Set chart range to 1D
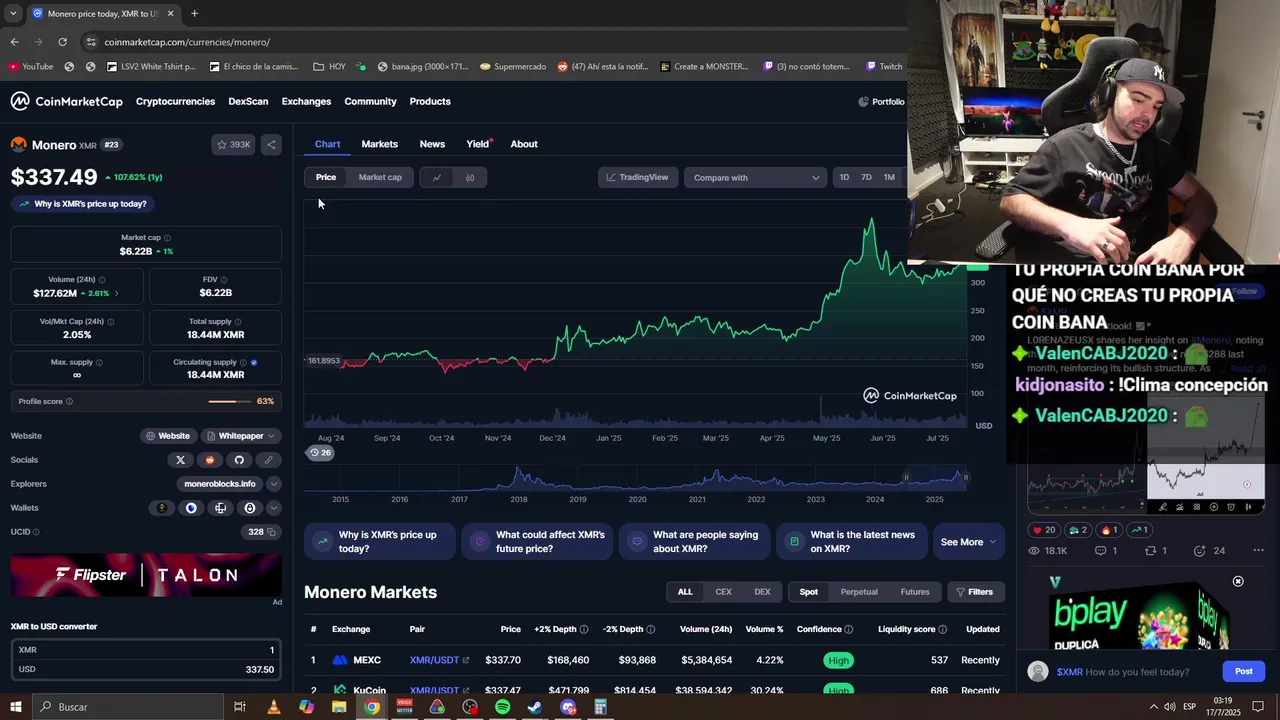This screenshot has height=720, width=1280. [x=844, y=178]
